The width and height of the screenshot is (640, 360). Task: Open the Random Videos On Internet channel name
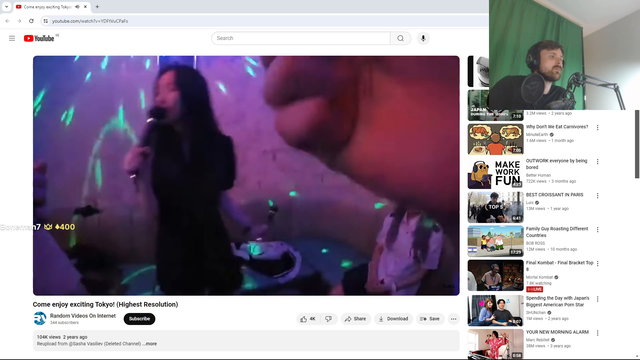(83, 316)
